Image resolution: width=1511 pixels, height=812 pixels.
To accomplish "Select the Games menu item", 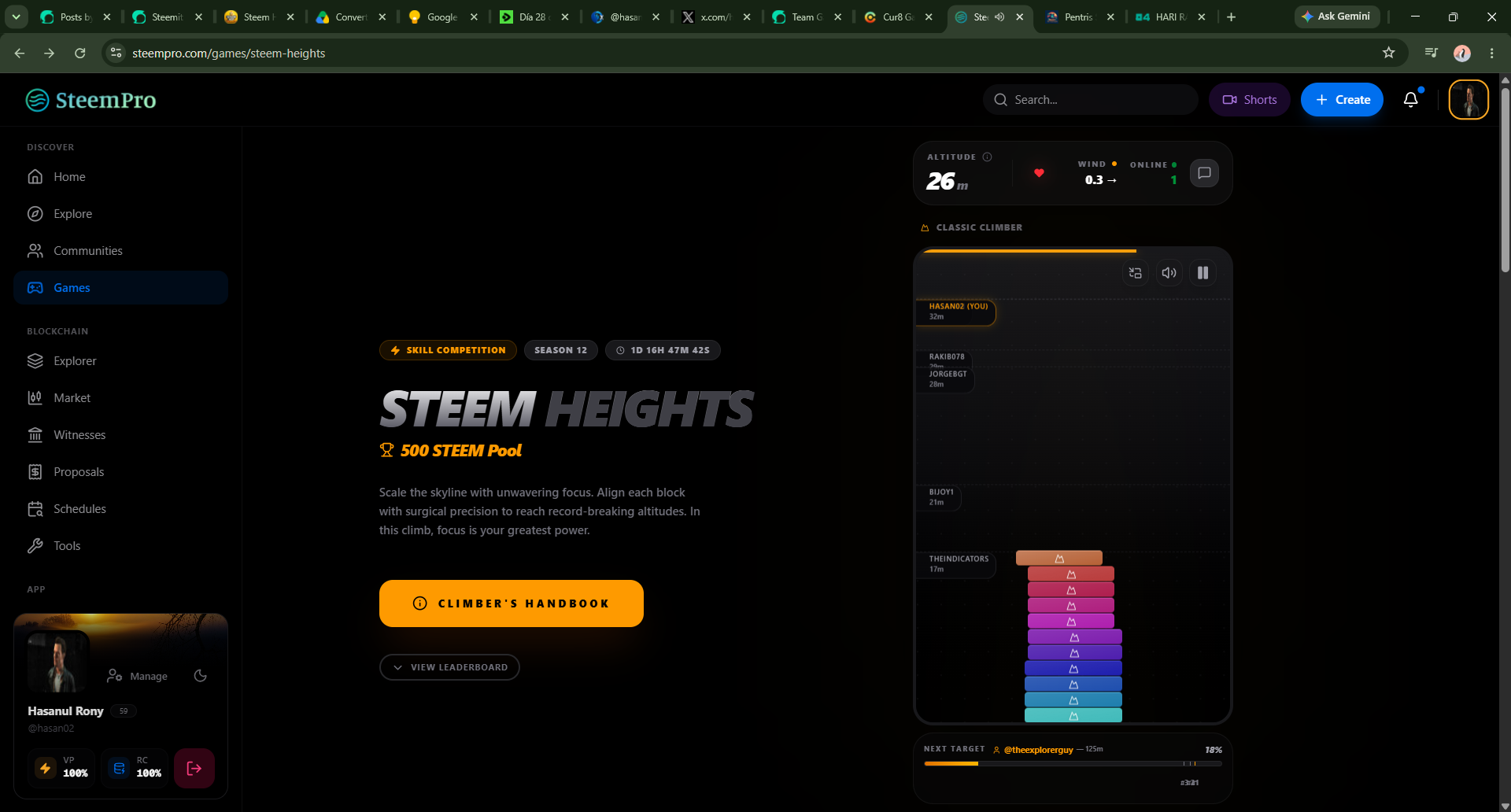I will tap(120, 288).
